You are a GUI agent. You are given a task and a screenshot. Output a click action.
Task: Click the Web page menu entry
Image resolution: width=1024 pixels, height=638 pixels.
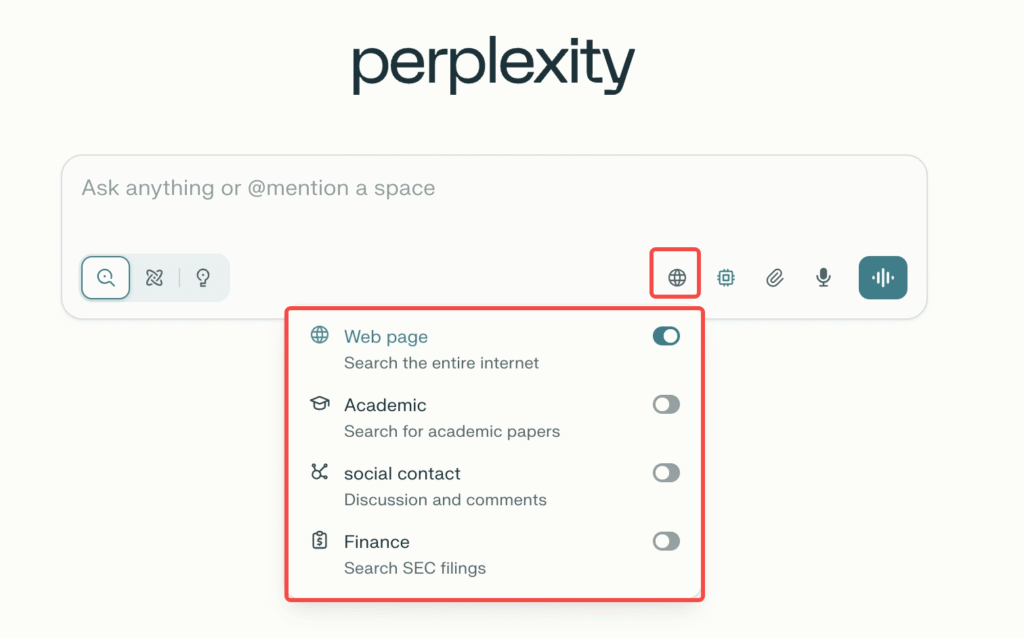pyautogui.click(x=386, y=337)
